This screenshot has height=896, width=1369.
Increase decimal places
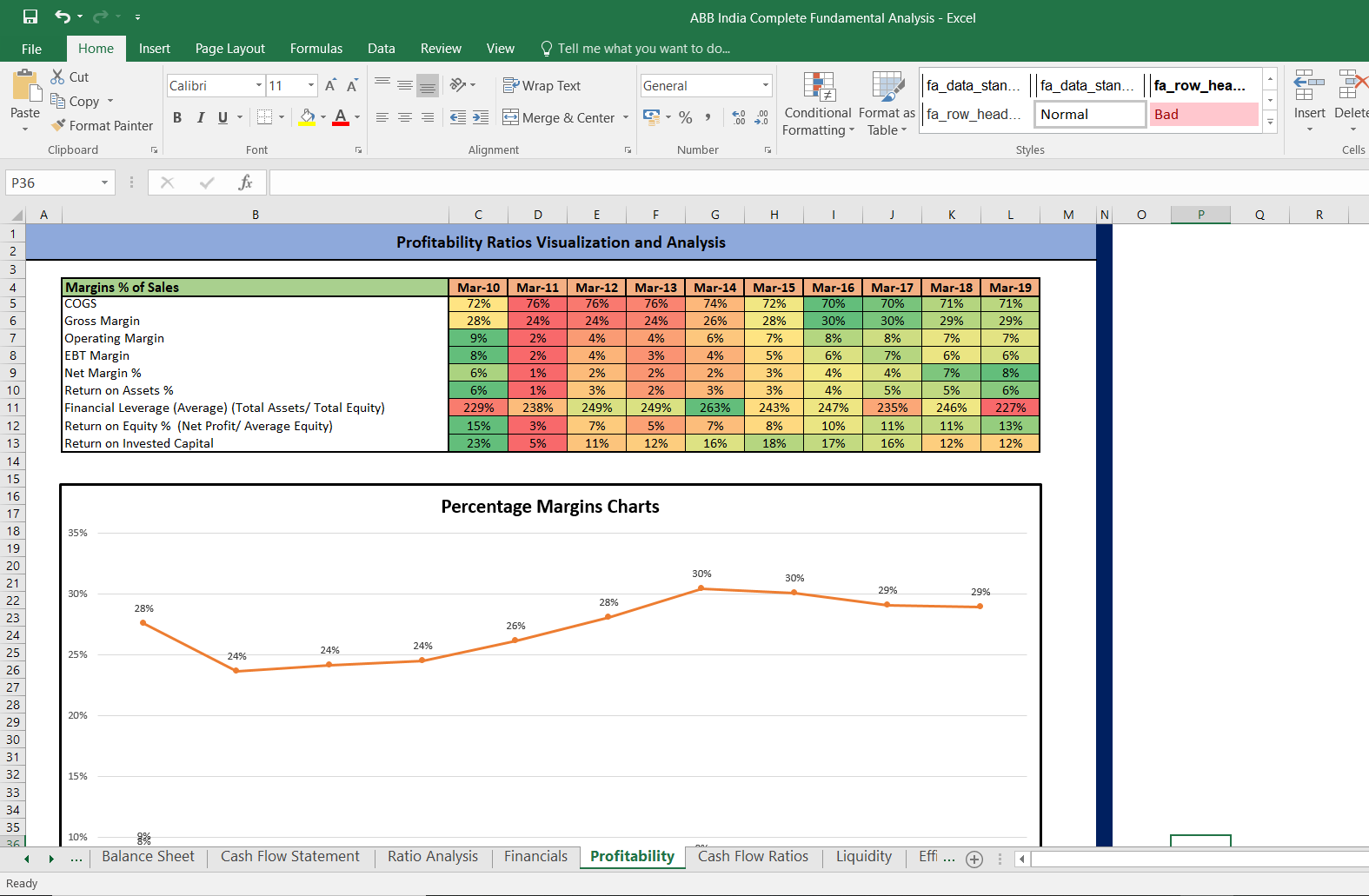739,117
